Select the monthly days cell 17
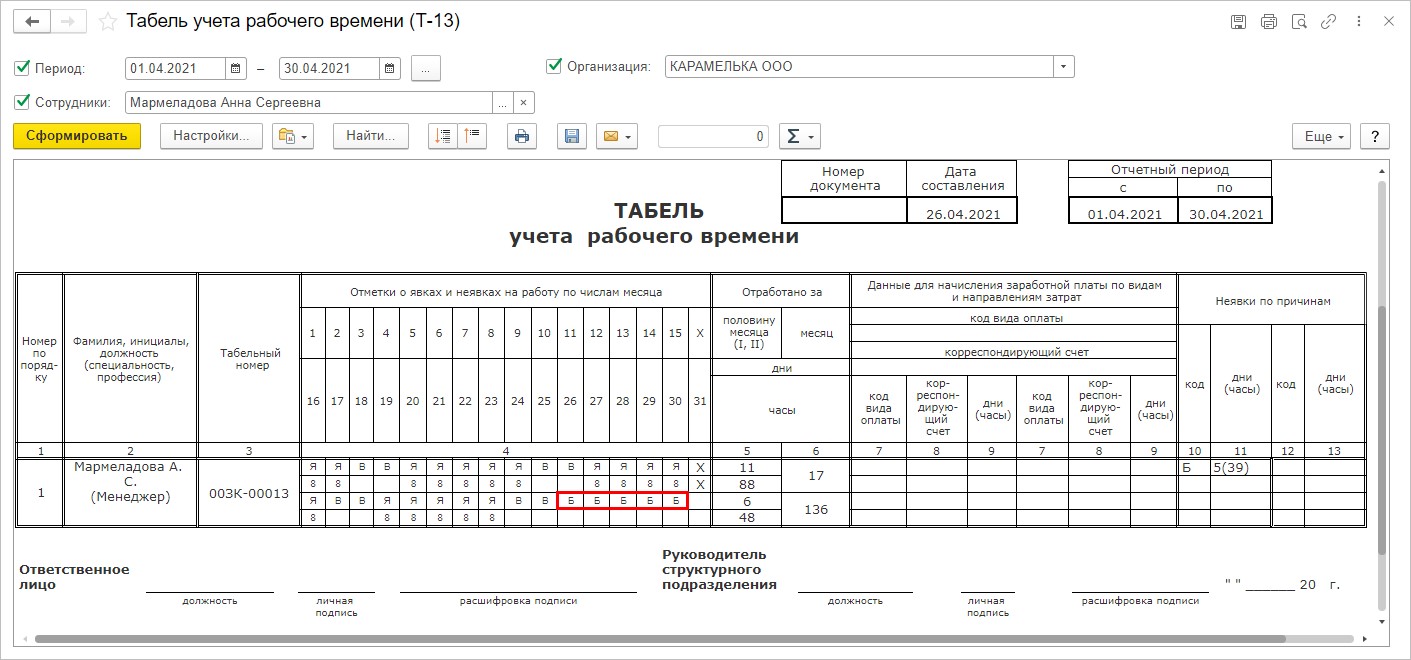 (x=815, y=476)
